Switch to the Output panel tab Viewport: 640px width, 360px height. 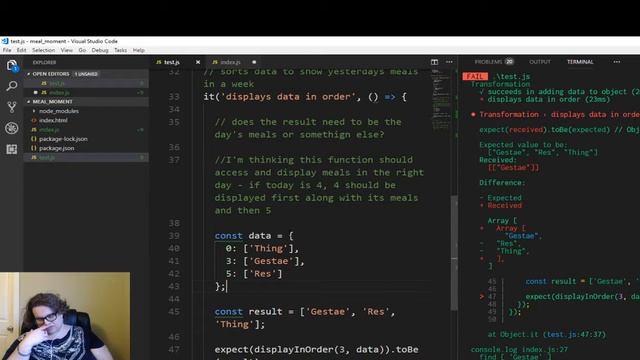pyautogui.click(x=540, y=62)
